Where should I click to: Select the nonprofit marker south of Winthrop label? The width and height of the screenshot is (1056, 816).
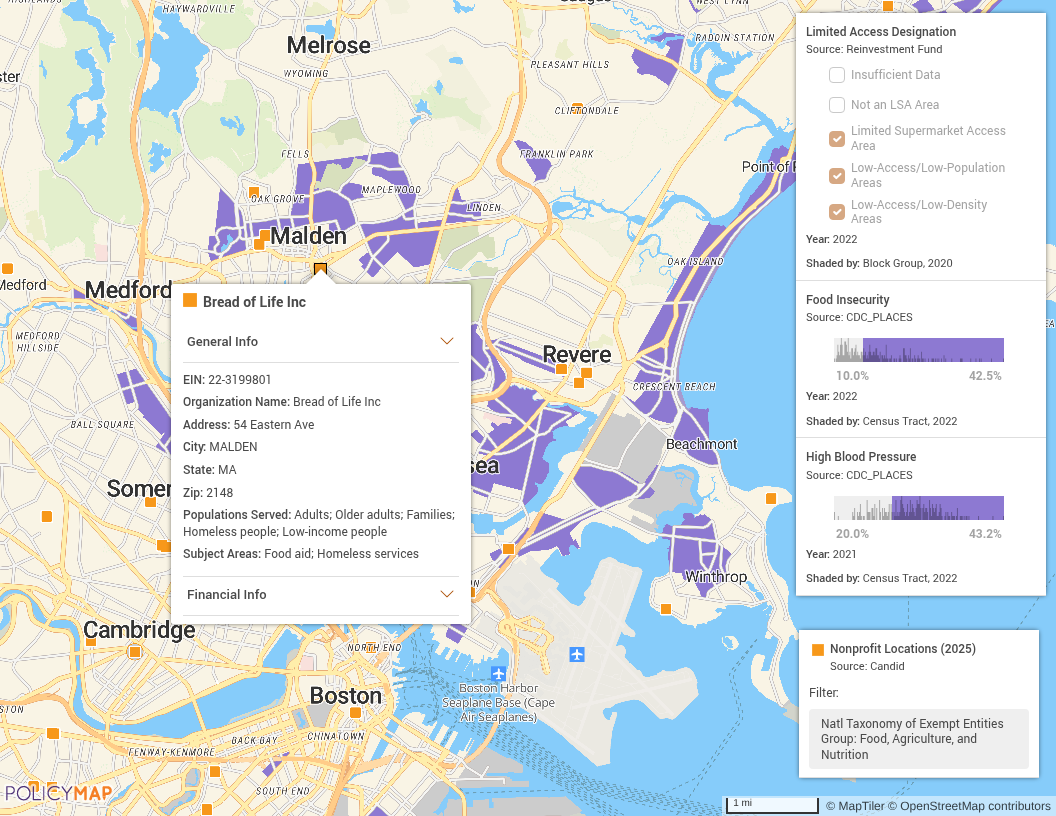click(666, 609)
